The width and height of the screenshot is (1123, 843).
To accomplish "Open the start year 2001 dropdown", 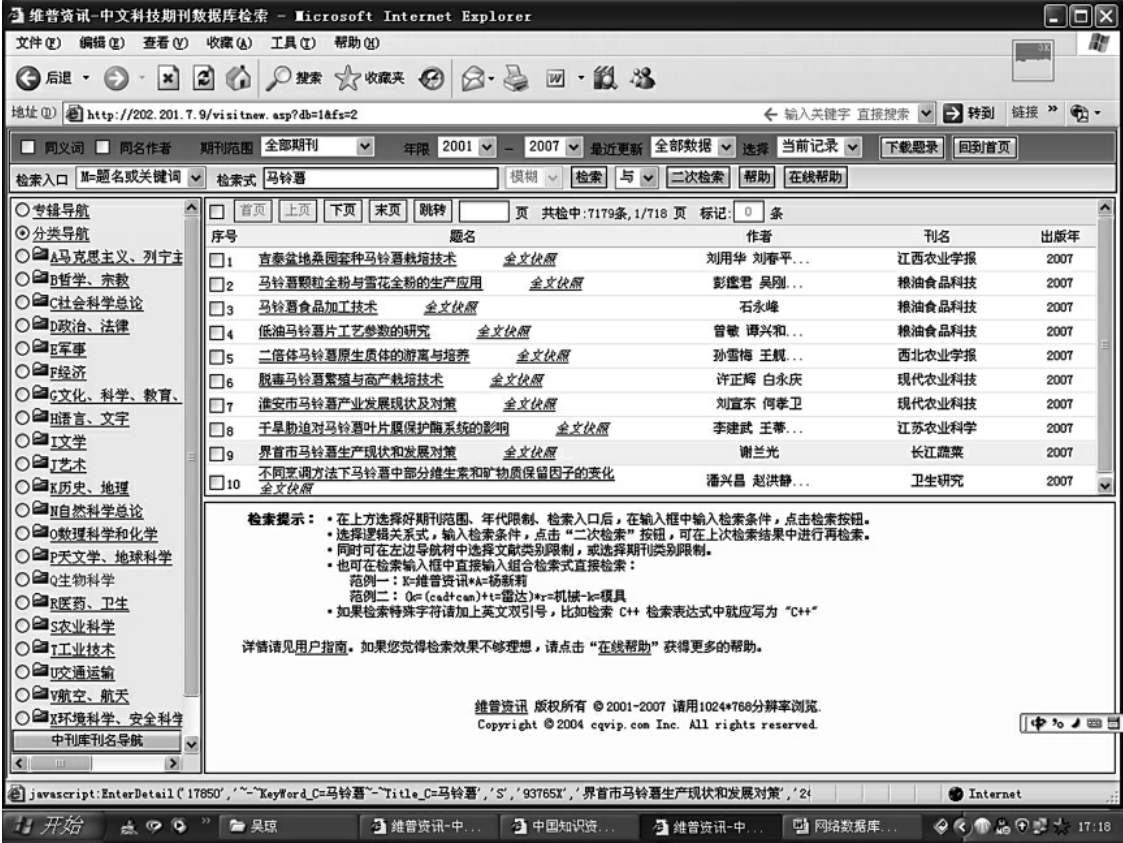I will pos(466,146).
